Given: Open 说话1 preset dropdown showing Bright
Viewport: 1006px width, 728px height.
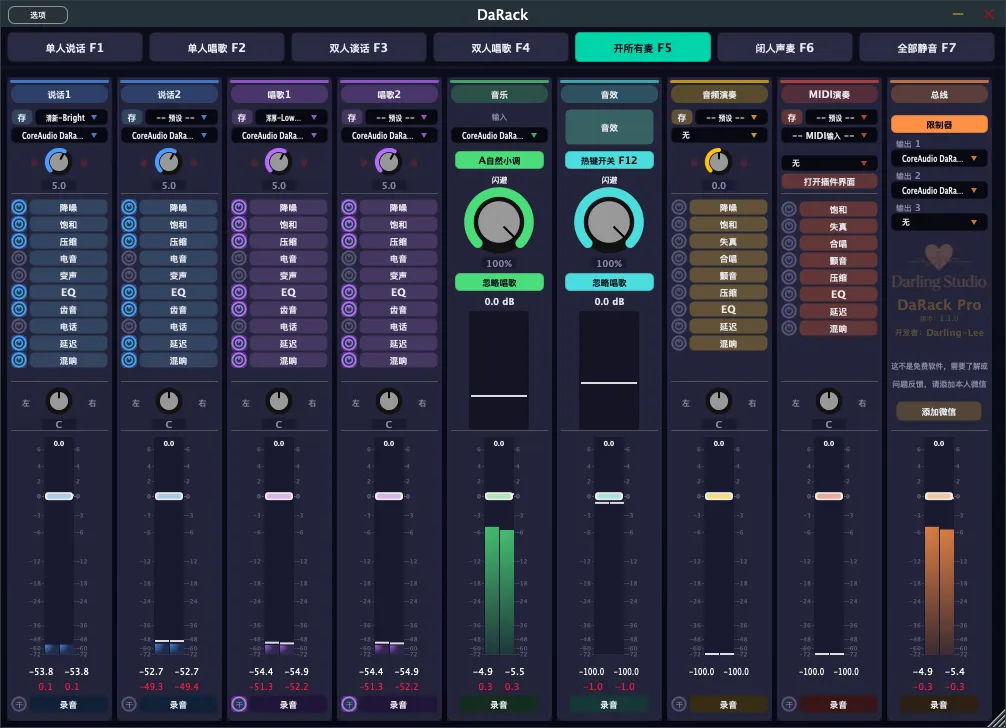Looking at the screenshot, I should (x=71, y=117).
